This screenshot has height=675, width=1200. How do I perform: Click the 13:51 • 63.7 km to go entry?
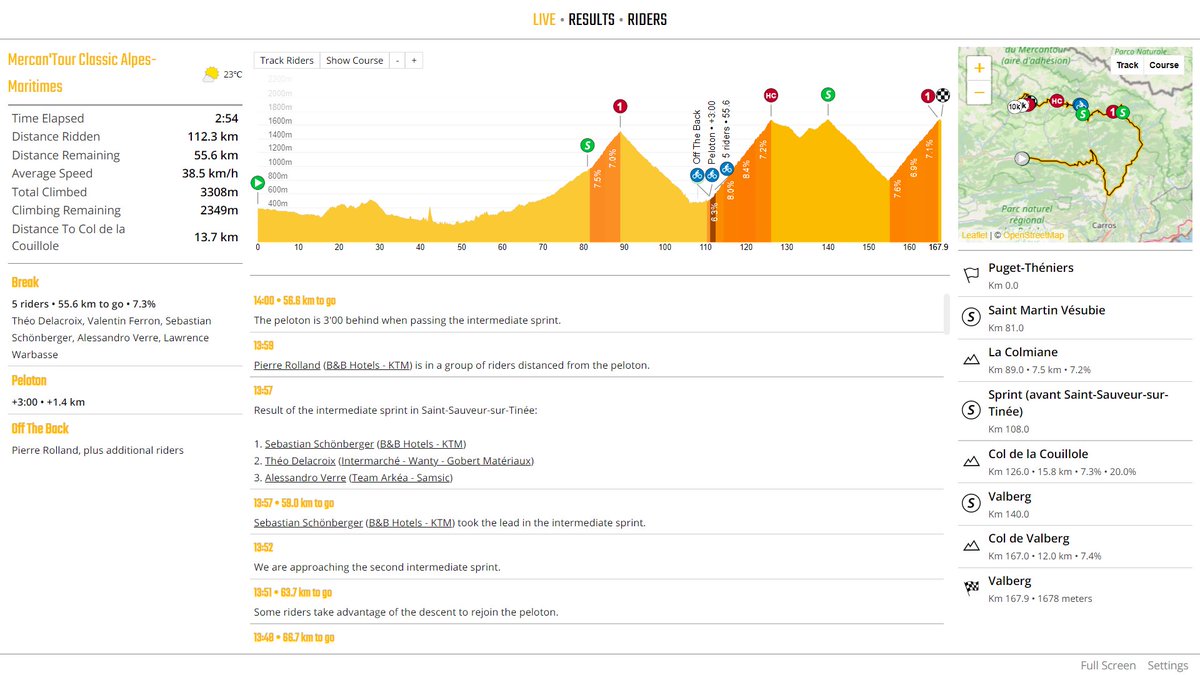coord(294,592)
